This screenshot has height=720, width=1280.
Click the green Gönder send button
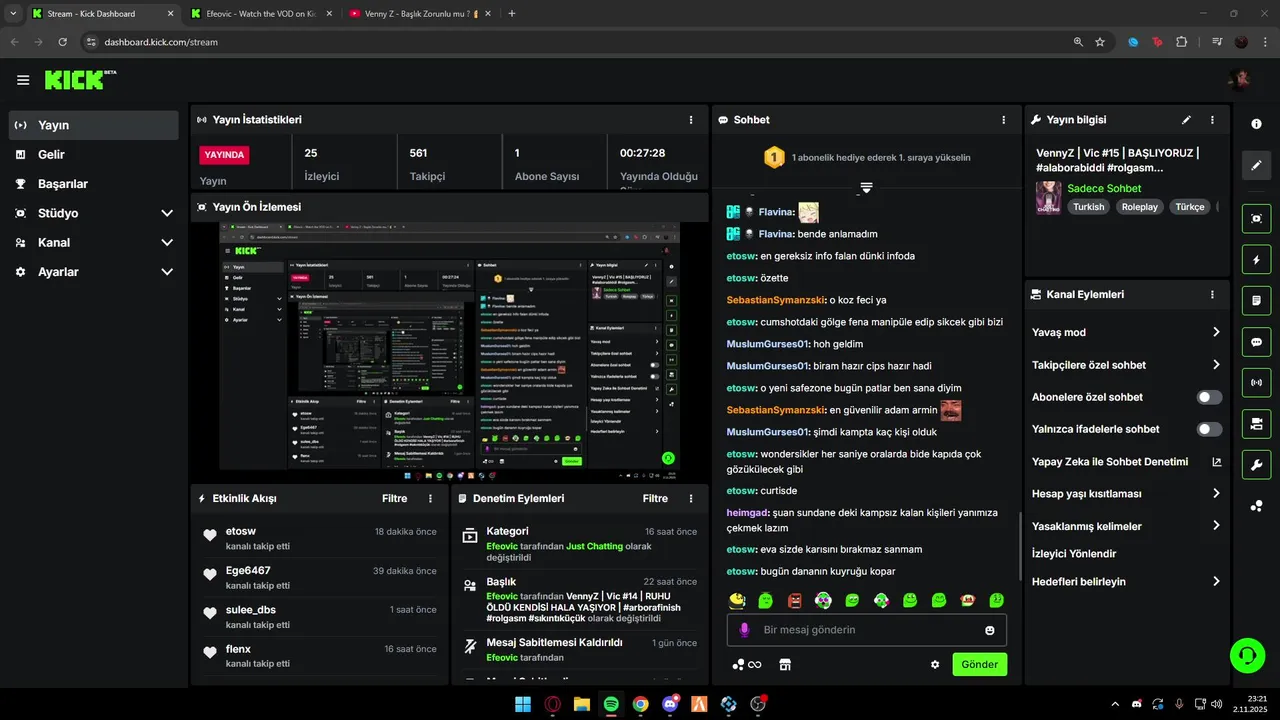[x=979, y=664]
